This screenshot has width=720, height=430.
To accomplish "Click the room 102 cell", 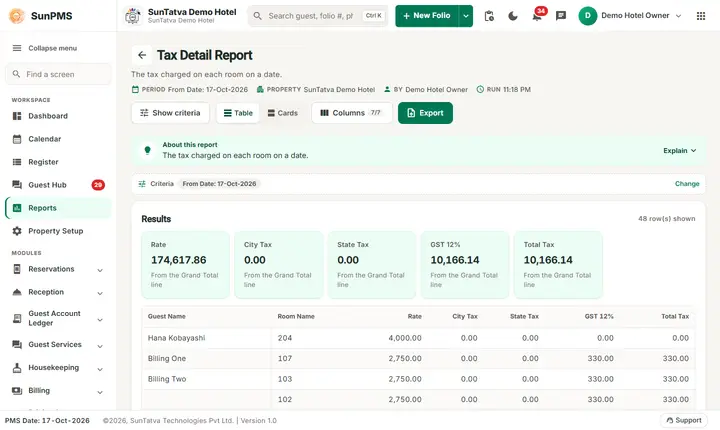I will (285, 400).
